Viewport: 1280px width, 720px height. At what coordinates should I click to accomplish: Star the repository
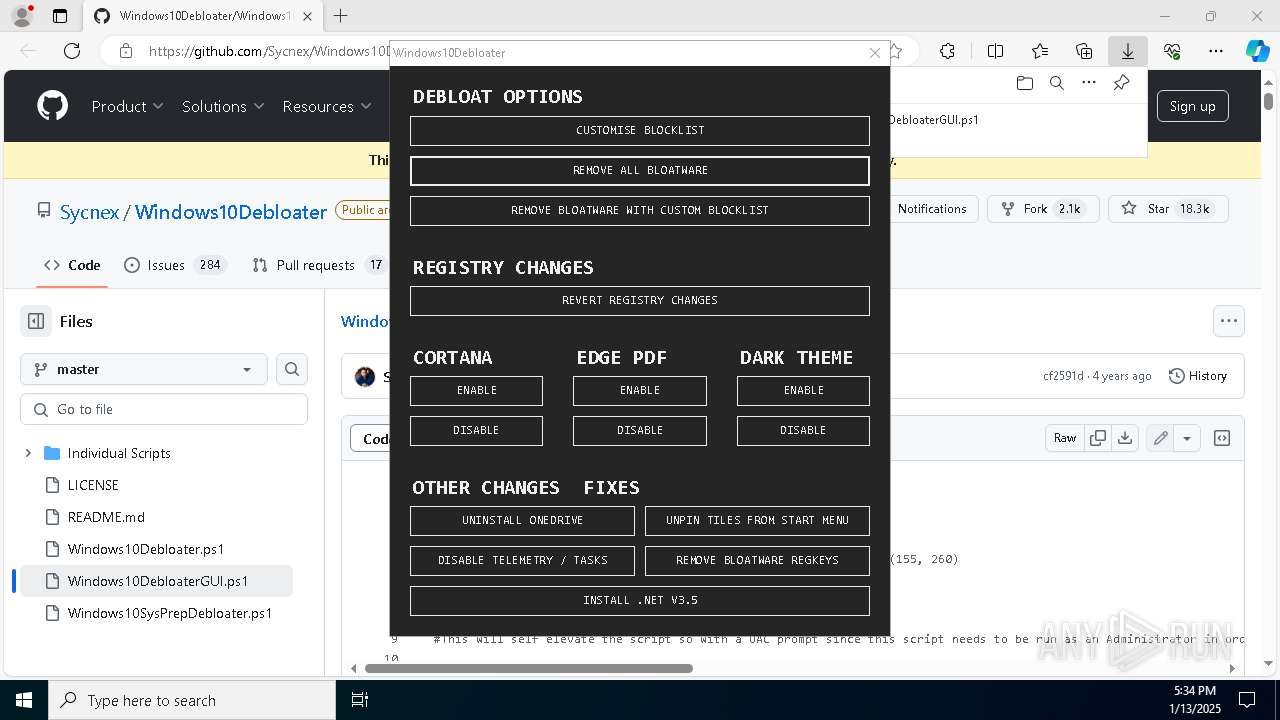pos(1168,209)
